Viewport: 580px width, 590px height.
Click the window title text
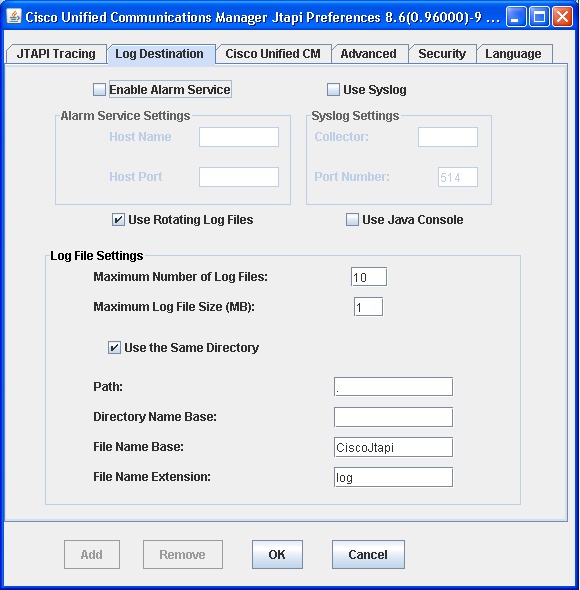[262, 17]
